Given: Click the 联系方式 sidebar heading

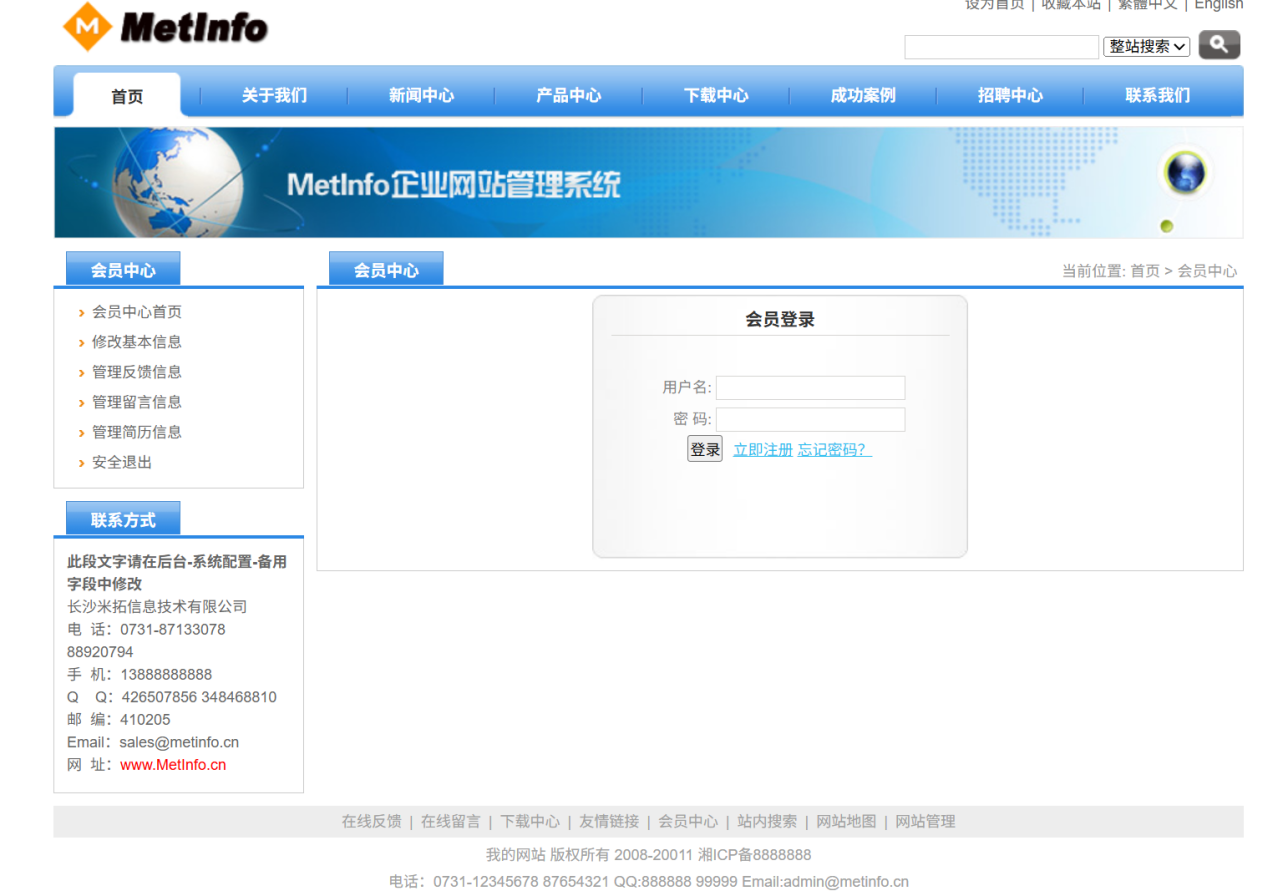Looking at the screenshot, I should (123, 520).
